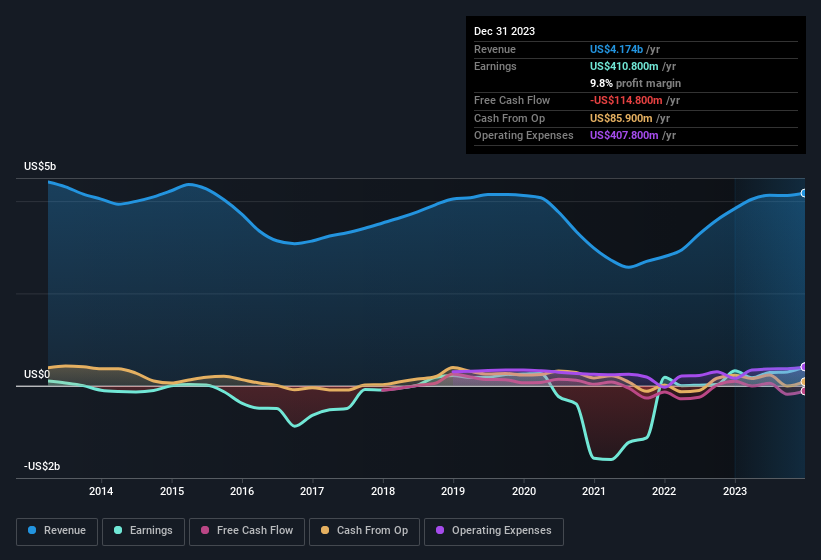Click the 2021 x-axis label

click(594, 491)
